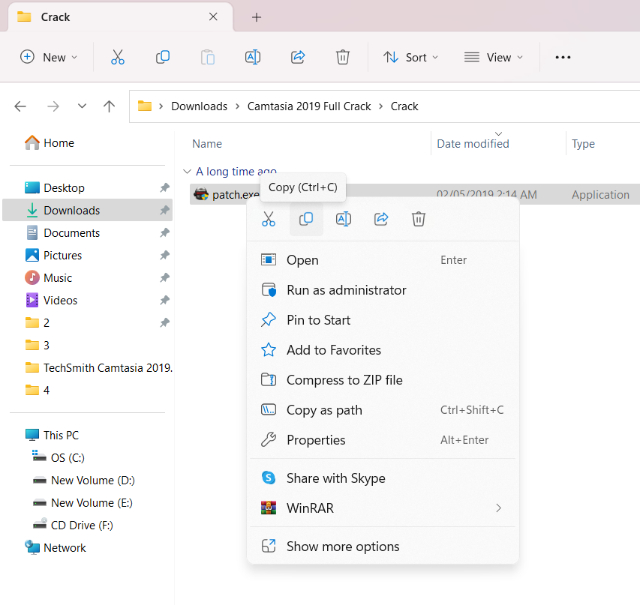Go back with the left arrow button
This screenshot has width=640, height=605.
tap(20, 107)
